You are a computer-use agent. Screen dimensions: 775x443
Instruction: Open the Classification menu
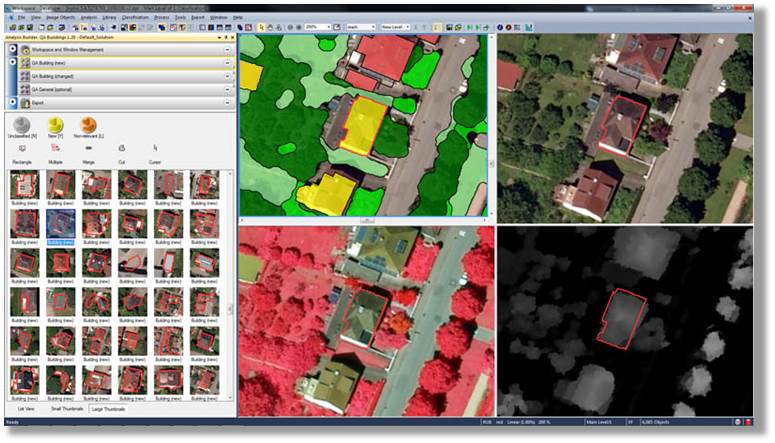135,18
